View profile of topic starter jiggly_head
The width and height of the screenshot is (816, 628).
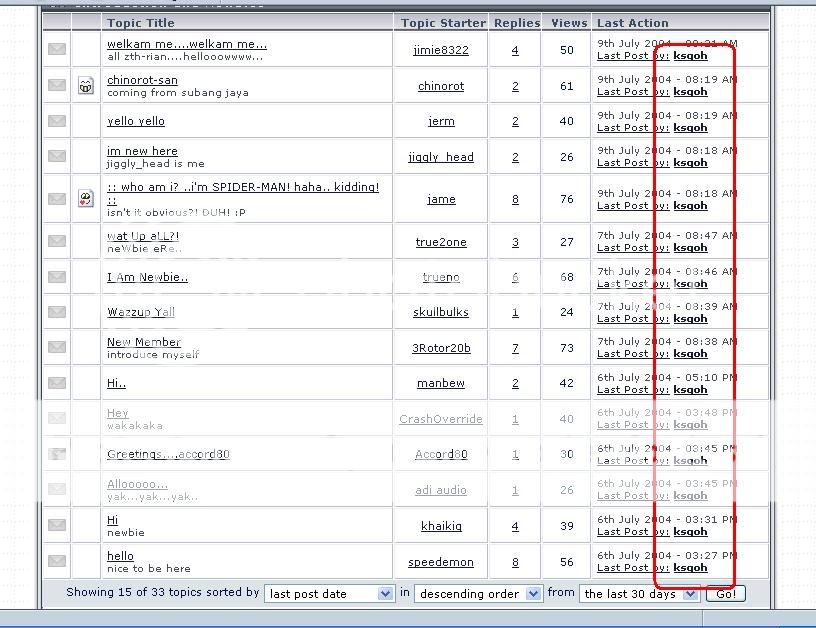click(x=441, y=157)
